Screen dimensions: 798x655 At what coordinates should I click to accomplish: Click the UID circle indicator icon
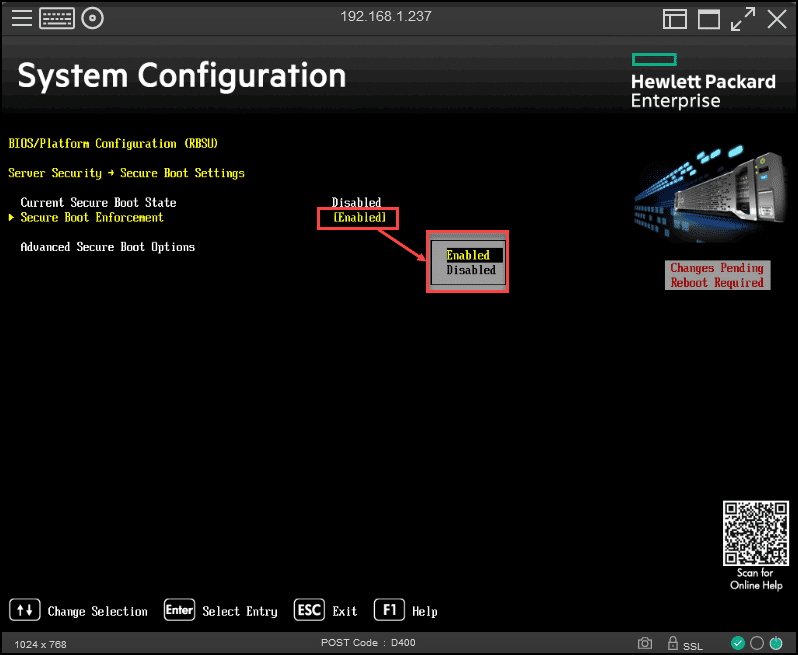click(757, 643)
